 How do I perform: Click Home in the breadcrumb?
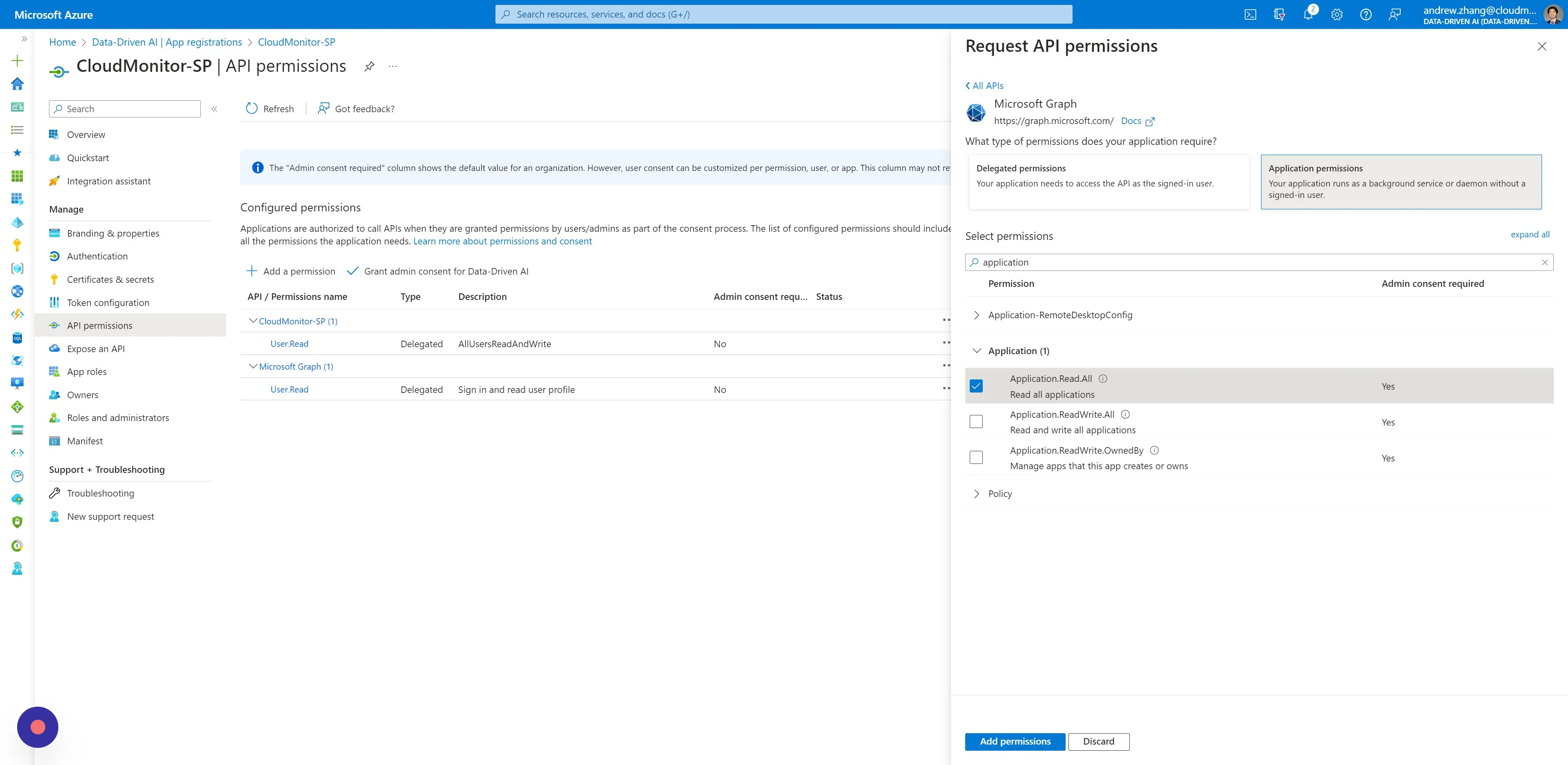[63, 42]
